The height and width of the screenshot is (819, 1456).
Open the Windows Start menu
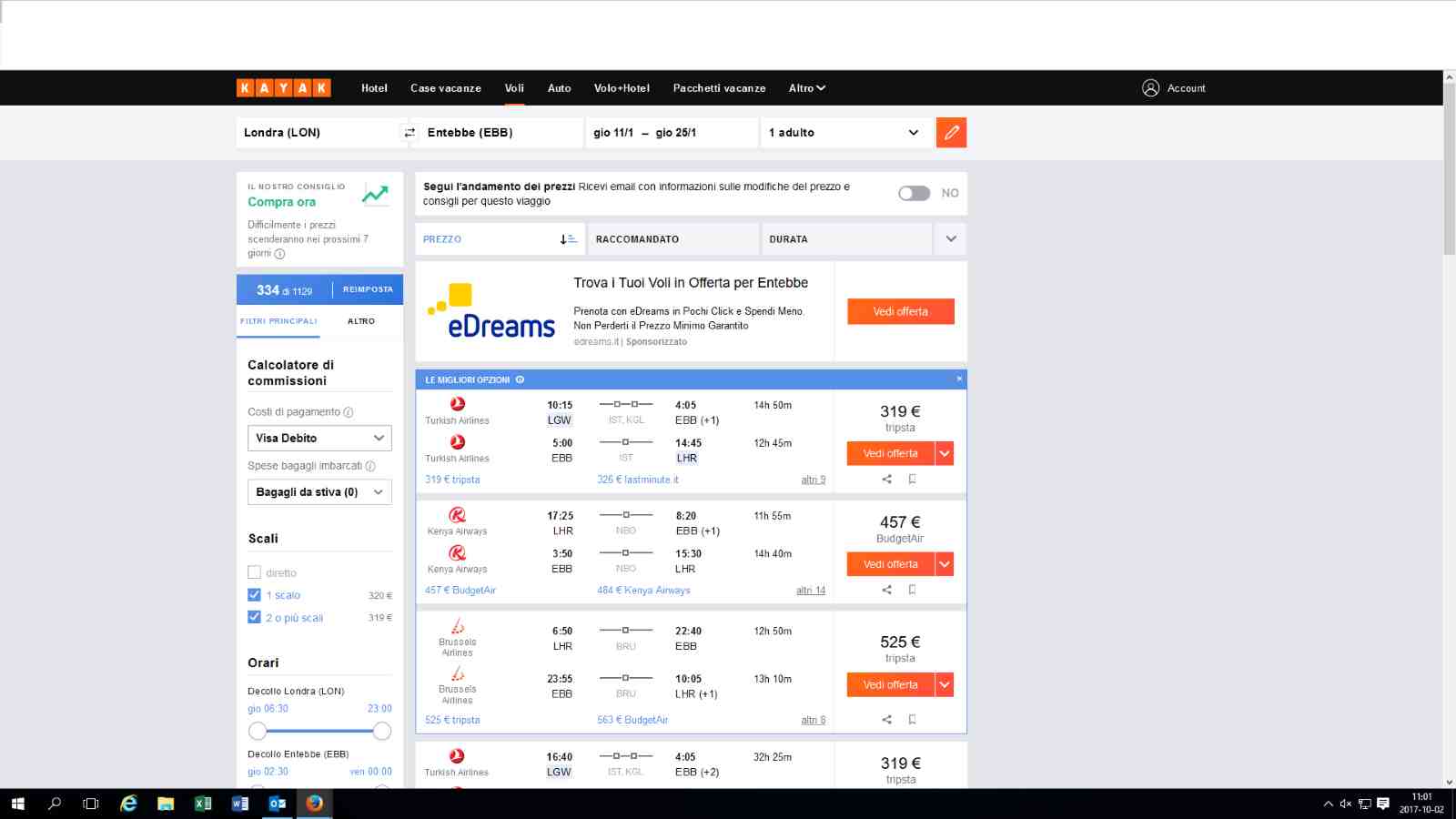[17, 804]
